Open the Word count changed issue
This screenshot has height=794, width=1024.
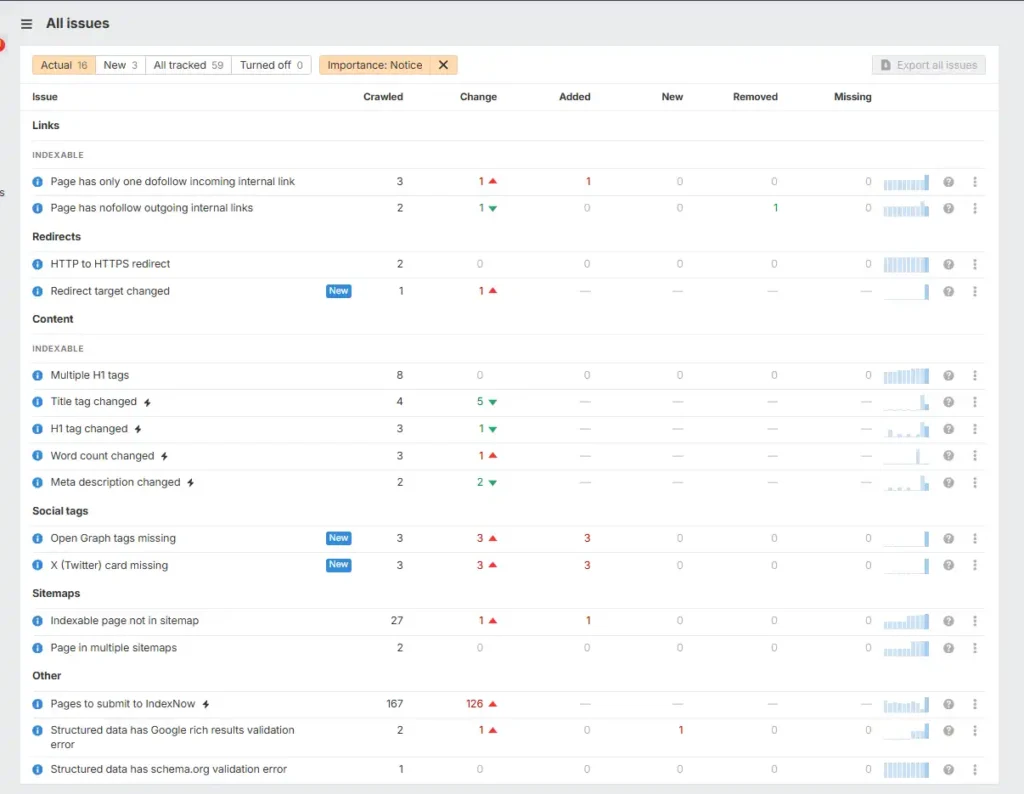pos(103,456)
